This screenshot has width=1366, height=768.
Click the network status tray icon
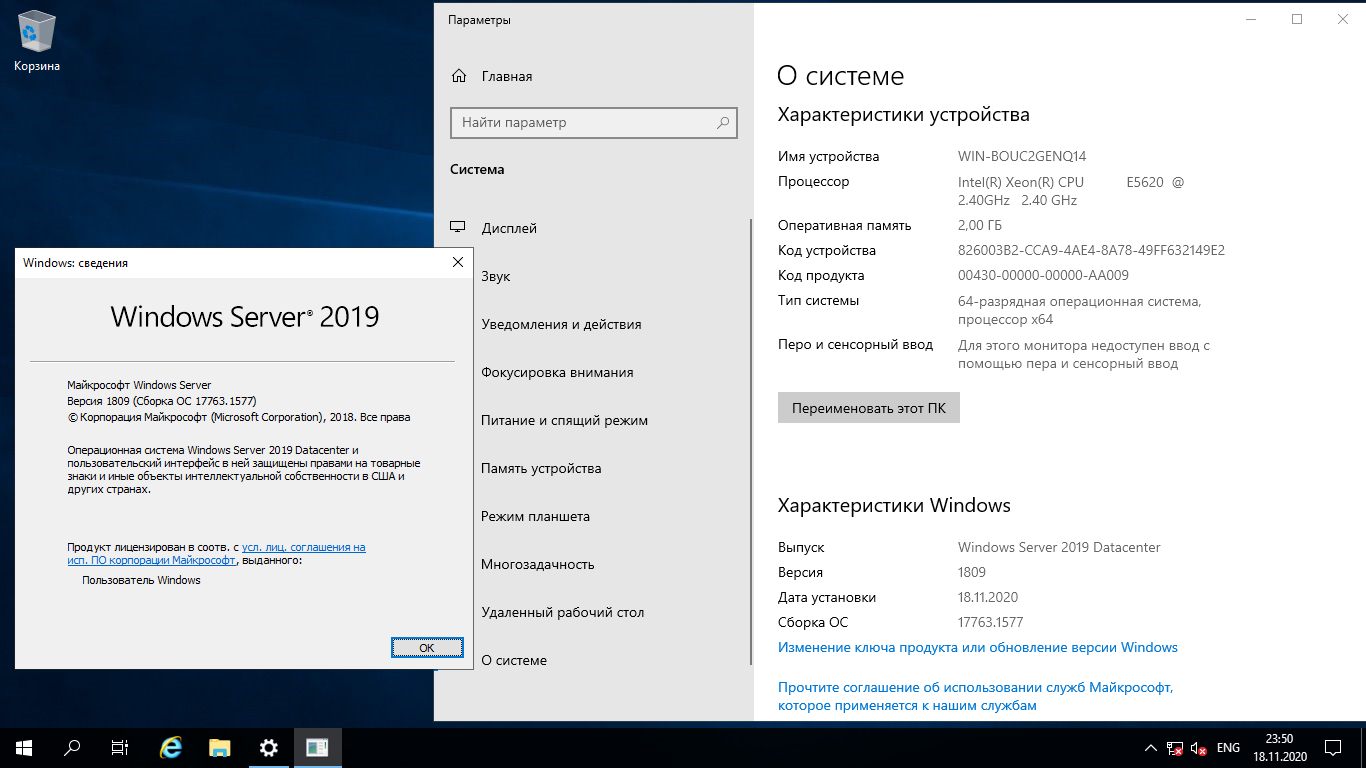(x=1176, y=748)
